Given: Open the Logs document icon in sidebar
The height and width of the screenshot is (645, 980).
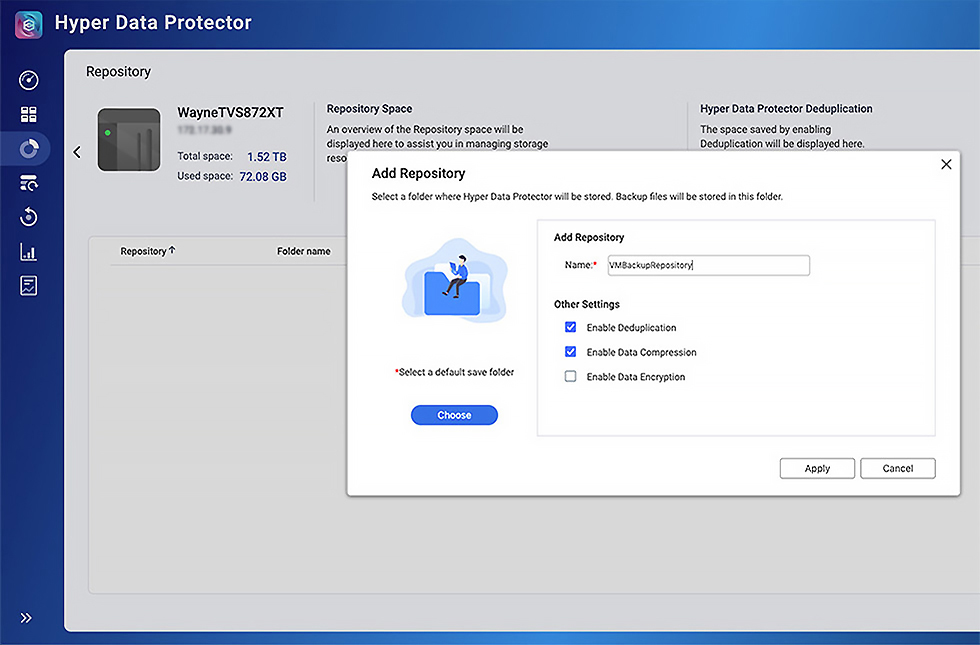Looking at the screenshot, I should click(x=29, y=286).
